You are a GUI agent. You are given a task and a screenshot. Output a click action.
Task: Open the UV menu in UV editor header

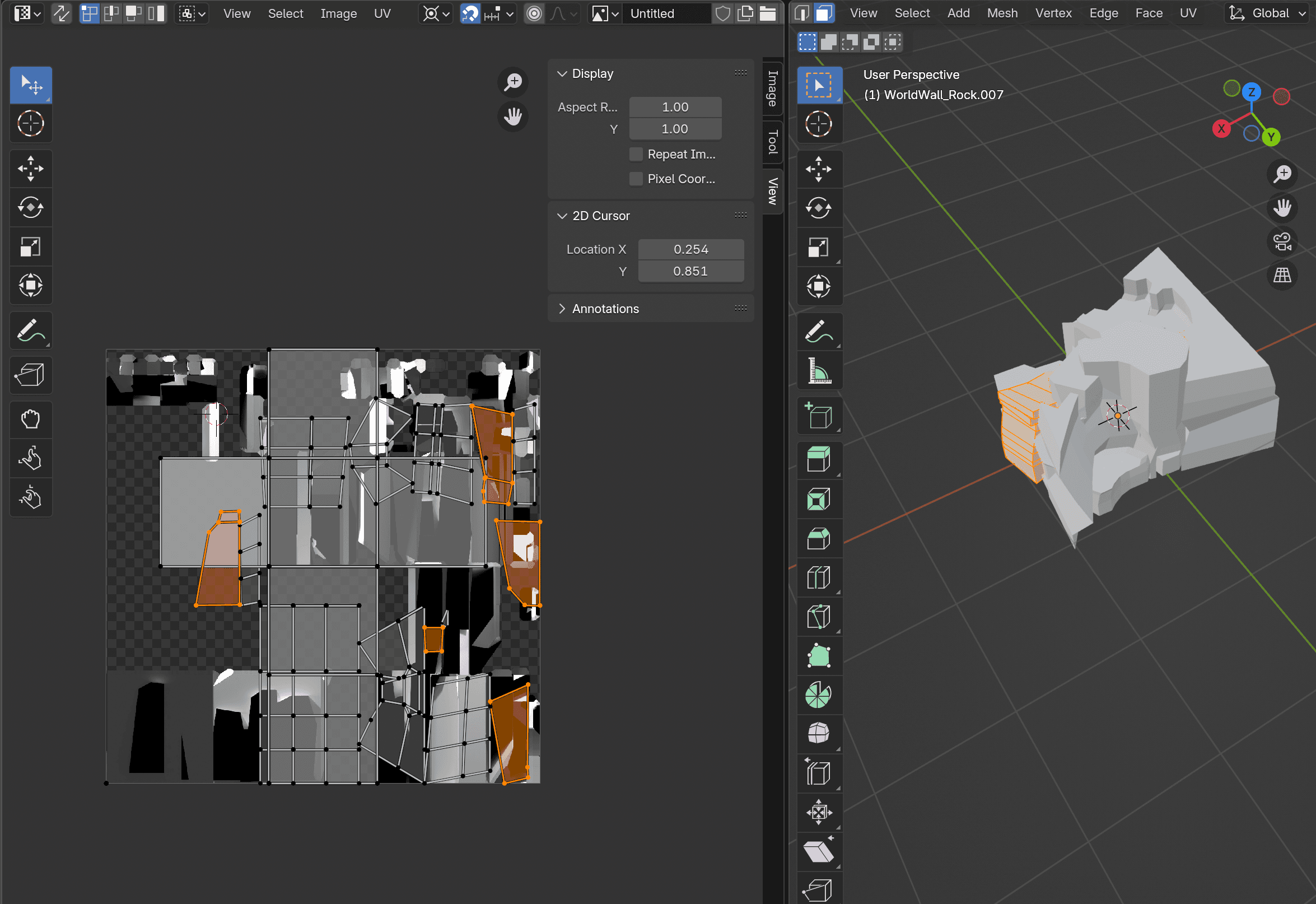(x=382, y=13)
